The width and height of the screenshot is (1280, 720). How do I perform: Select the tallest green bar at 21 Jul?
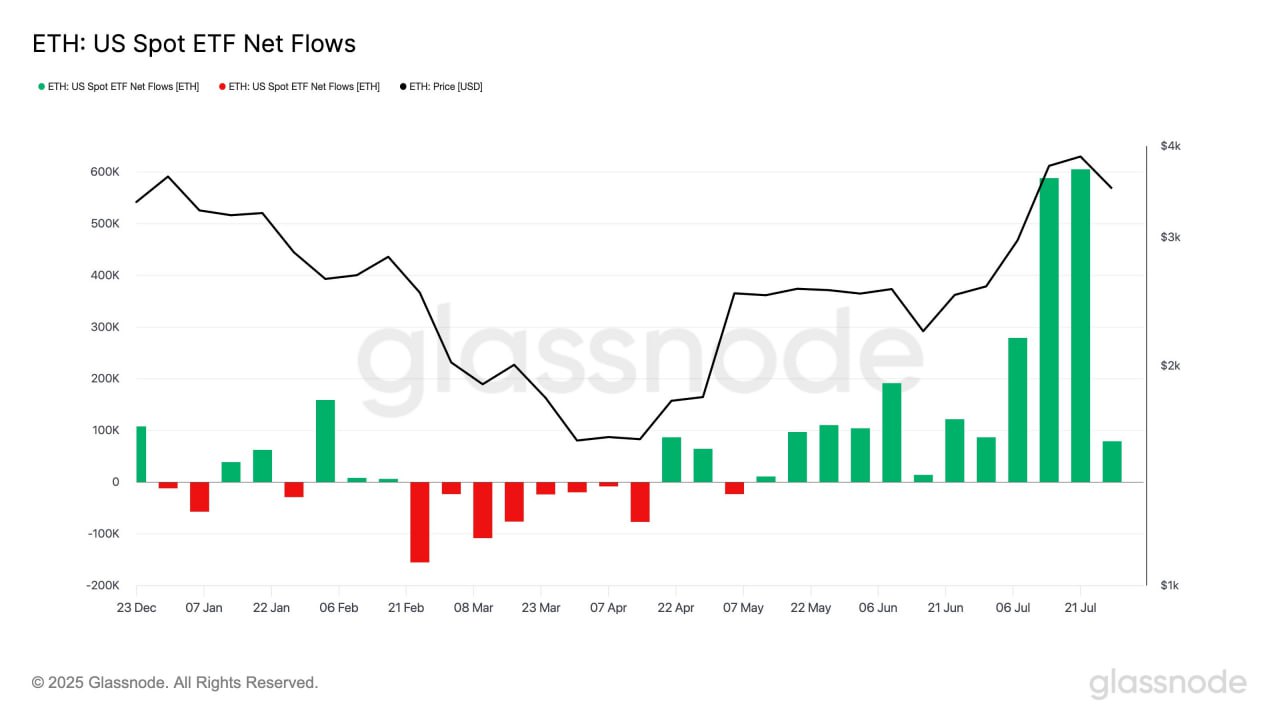coord(1080,326)
